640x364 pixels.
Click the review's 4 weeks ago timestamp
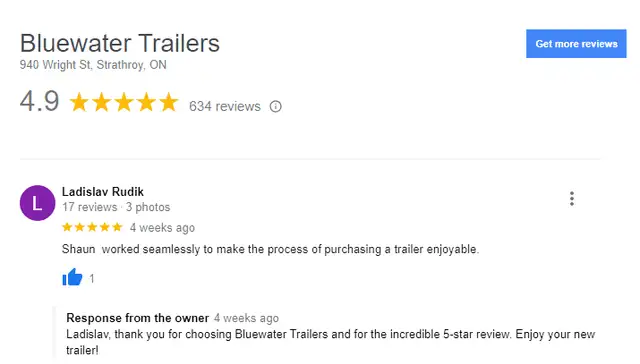pyautogui.click(x=162, y=227)
